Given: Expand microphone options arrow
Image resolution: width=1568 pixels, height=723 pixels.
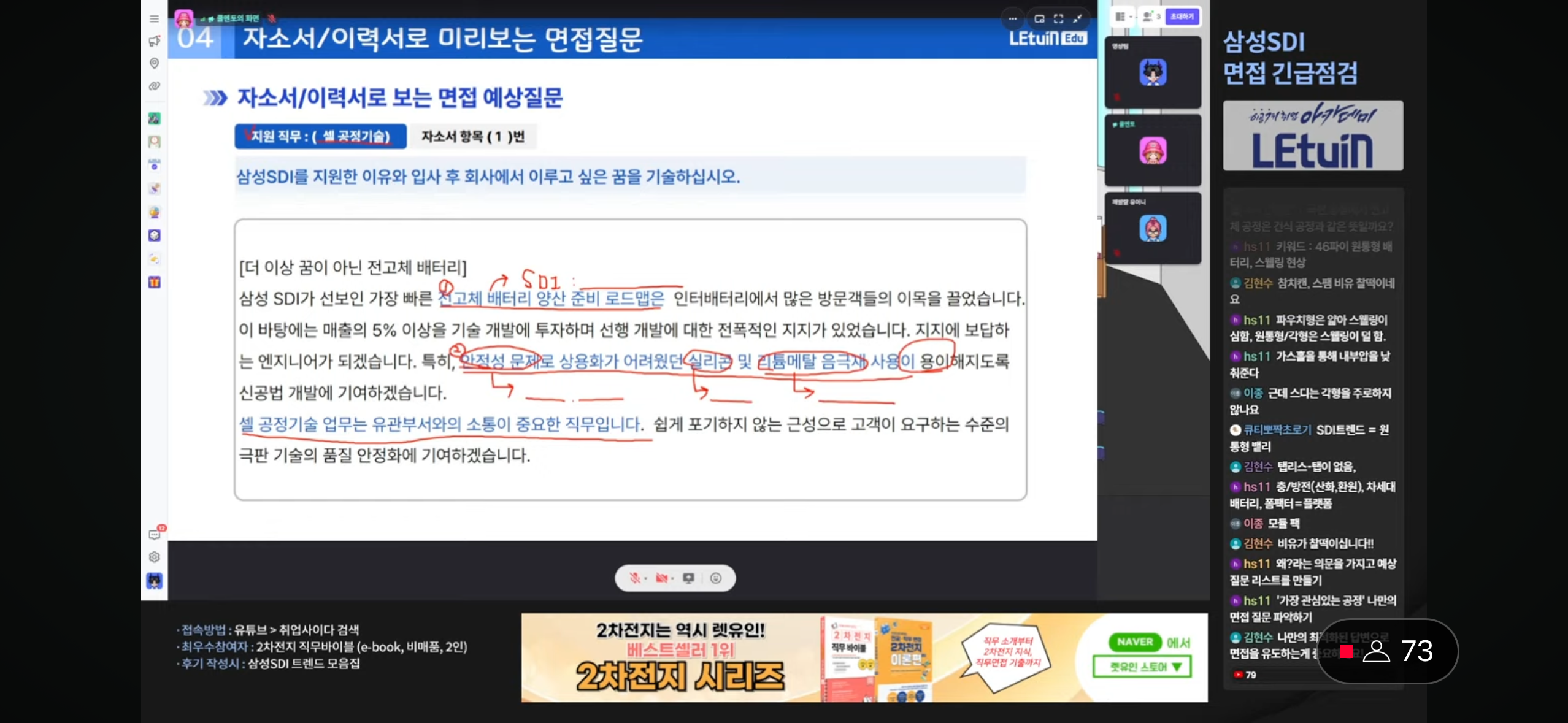Looking at the screenshot, I should (x=646, y=579).
